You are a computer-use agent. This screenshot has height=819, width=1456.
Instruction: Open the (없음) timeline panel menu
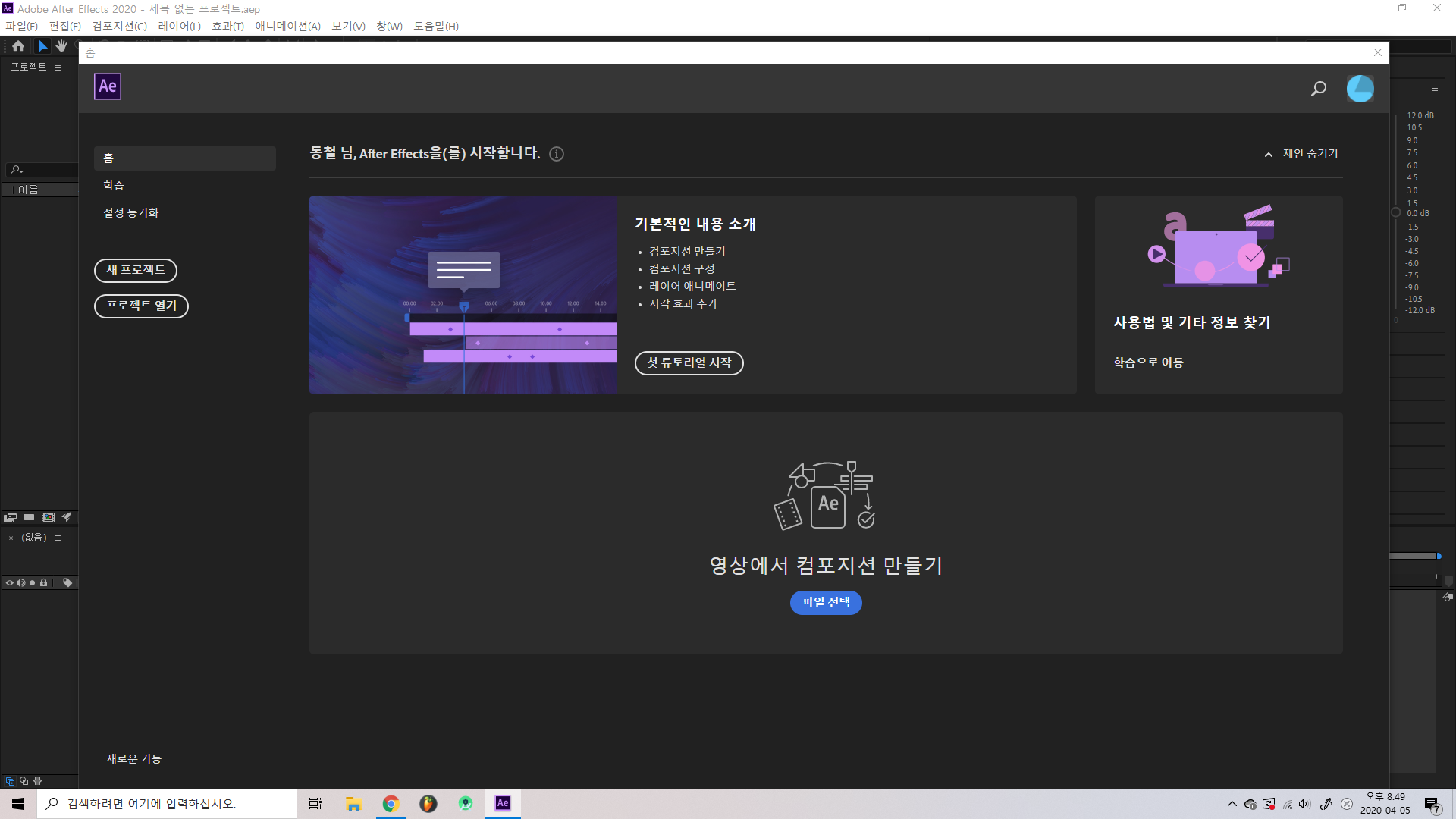58,538
